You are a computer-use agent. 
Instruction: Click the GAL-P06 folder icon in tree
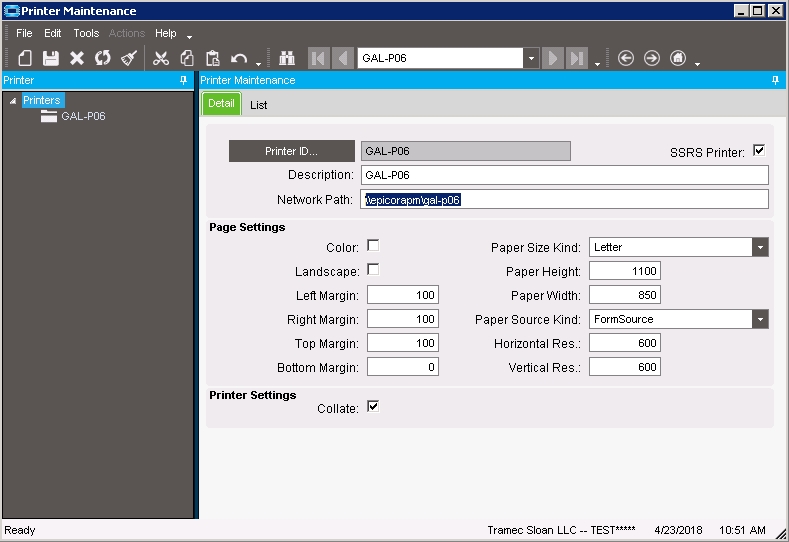tap(49, 116)
